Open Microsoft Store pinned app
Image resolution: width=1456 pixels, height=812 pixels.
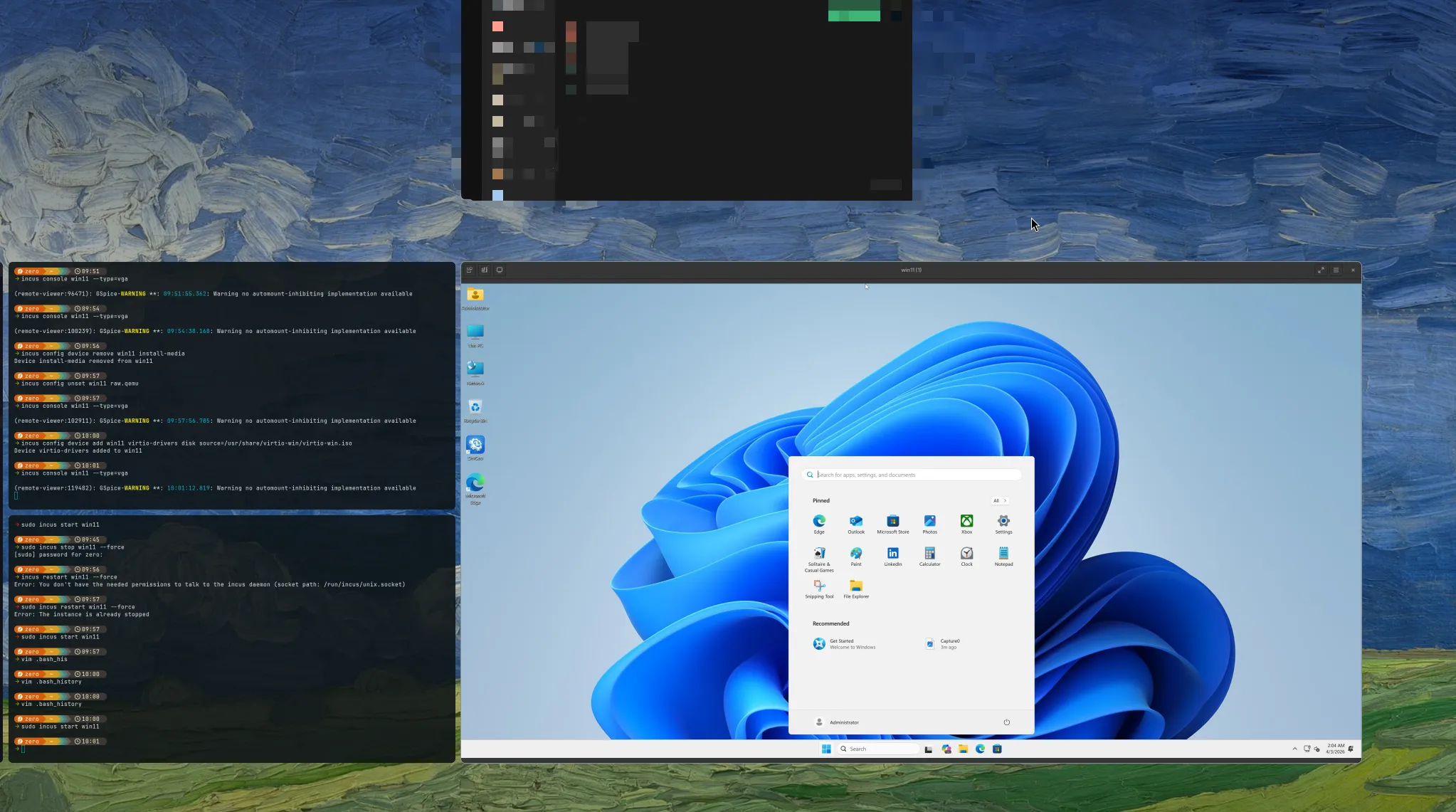point(892,522)
